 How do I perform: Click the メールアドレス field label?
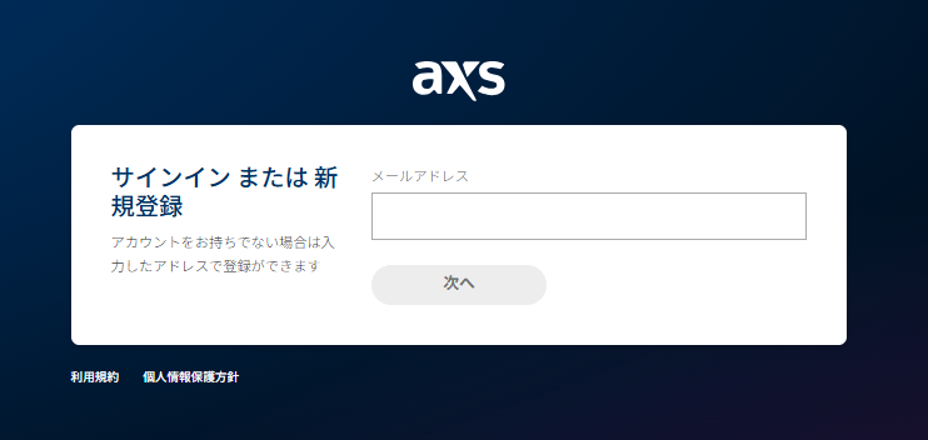pyautogui.click(x=420, y=176)
